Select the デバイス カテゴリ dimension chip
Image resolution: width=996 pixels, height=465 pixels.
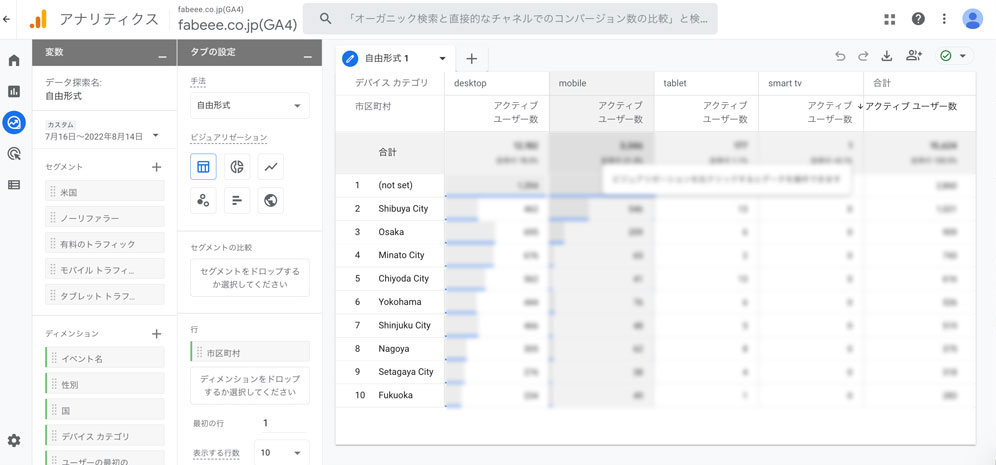click(x=105, y=436)
